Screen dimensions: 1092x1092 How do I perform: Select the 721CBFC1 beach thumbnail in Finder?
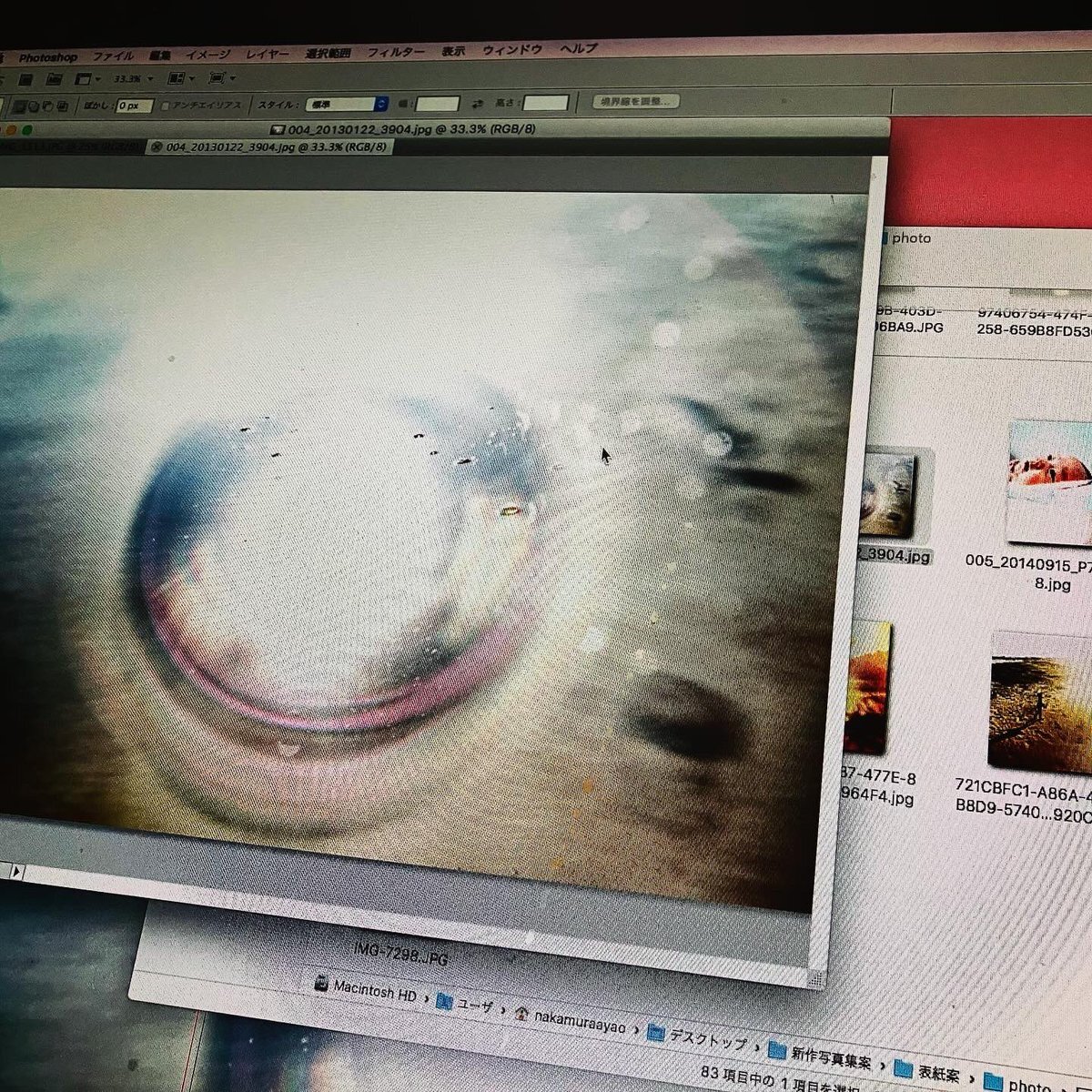click(x=1040, y=703)
